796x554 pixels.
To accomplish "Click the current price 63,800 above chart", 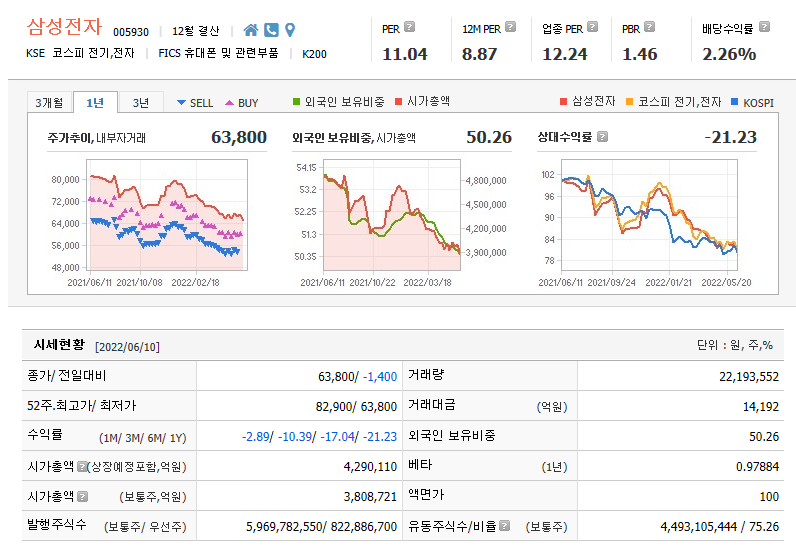I will tap(239, 137).
